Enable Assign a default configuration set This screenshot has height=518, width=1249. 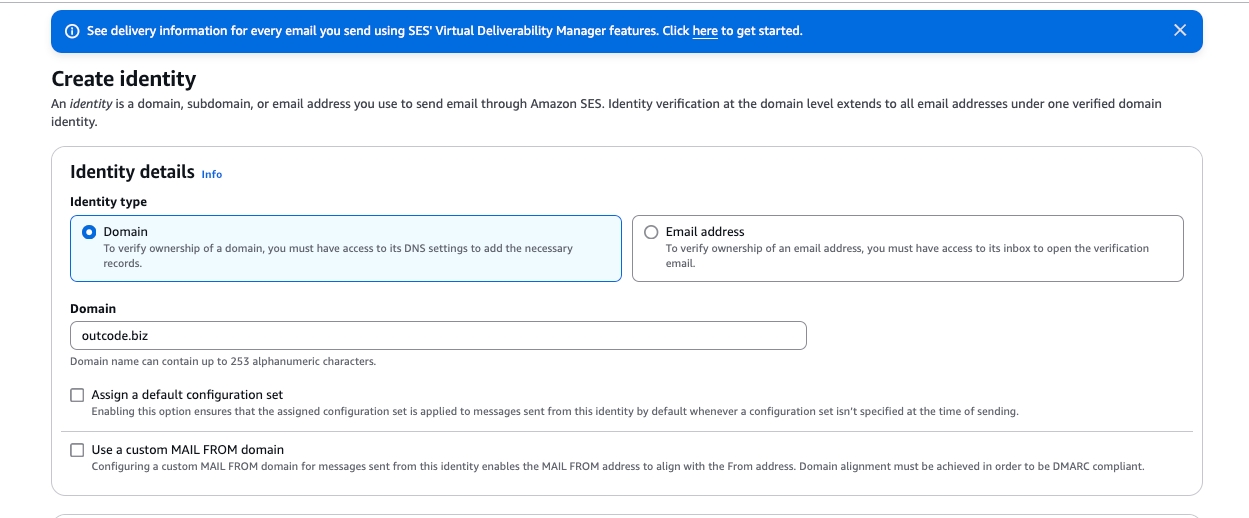[x=77, y=395]
